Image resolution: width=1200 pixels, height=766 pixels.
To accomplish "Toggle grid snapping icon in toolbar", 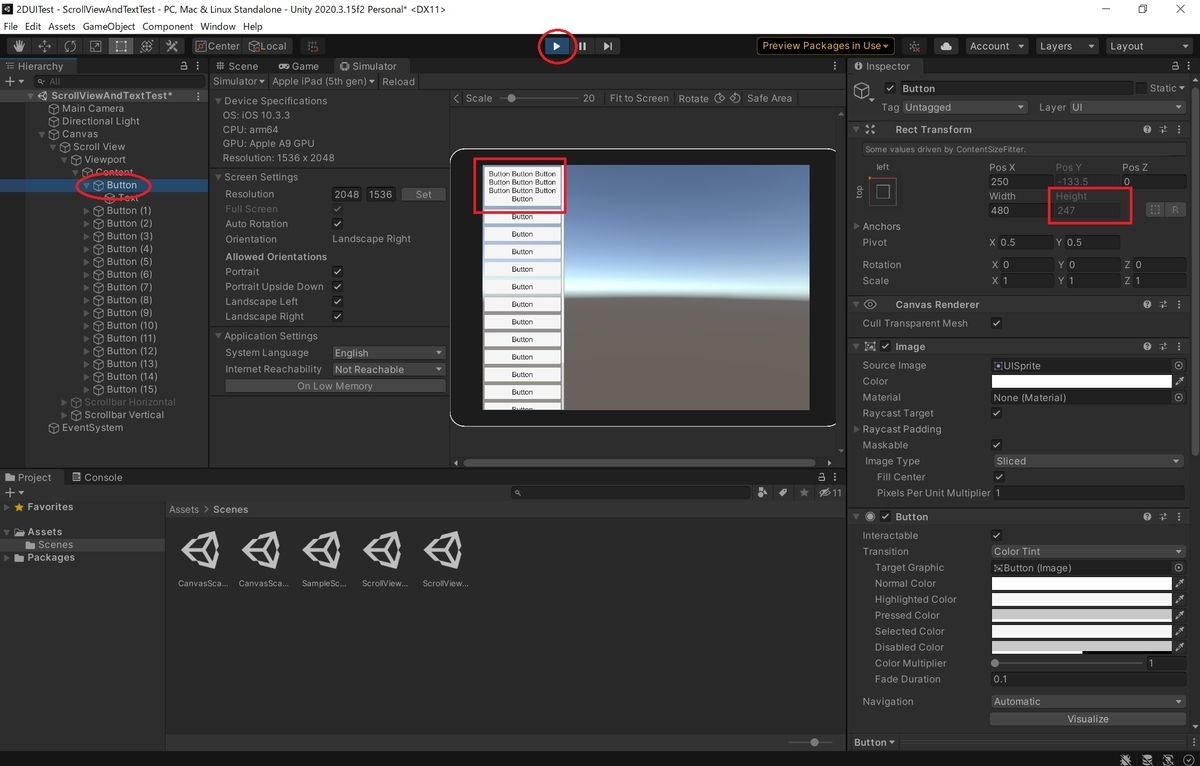I will [312, 46].
